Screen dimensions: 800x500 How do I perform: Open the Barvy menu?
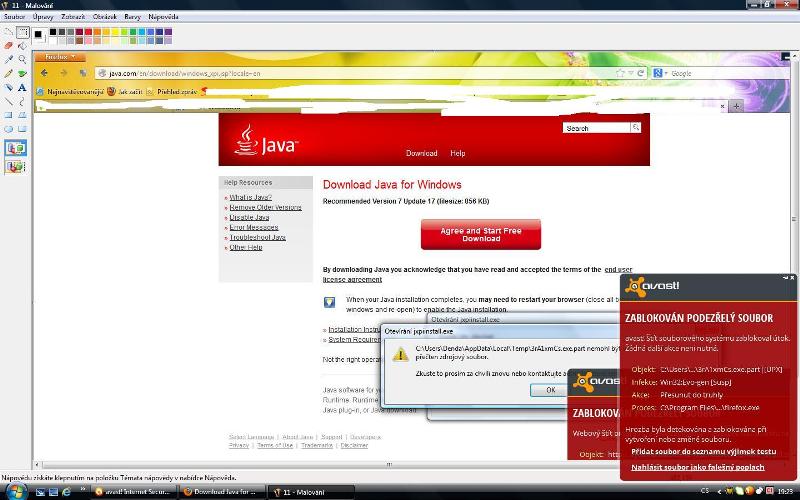point(132,17)
